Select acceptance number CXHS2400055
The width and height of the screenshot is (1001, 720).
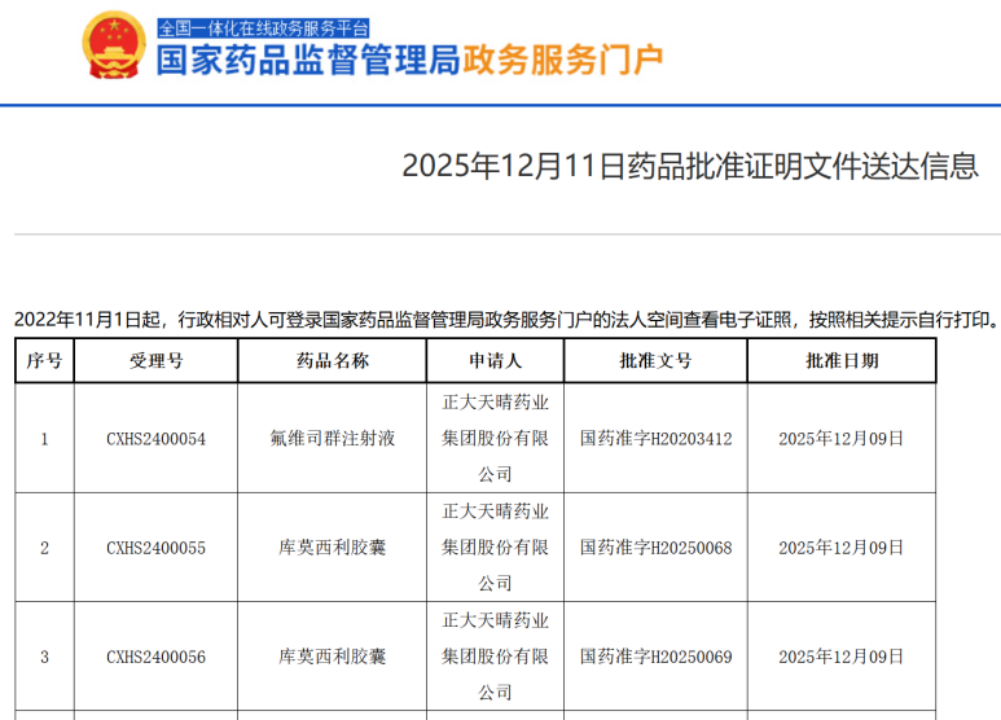point(156,548)
